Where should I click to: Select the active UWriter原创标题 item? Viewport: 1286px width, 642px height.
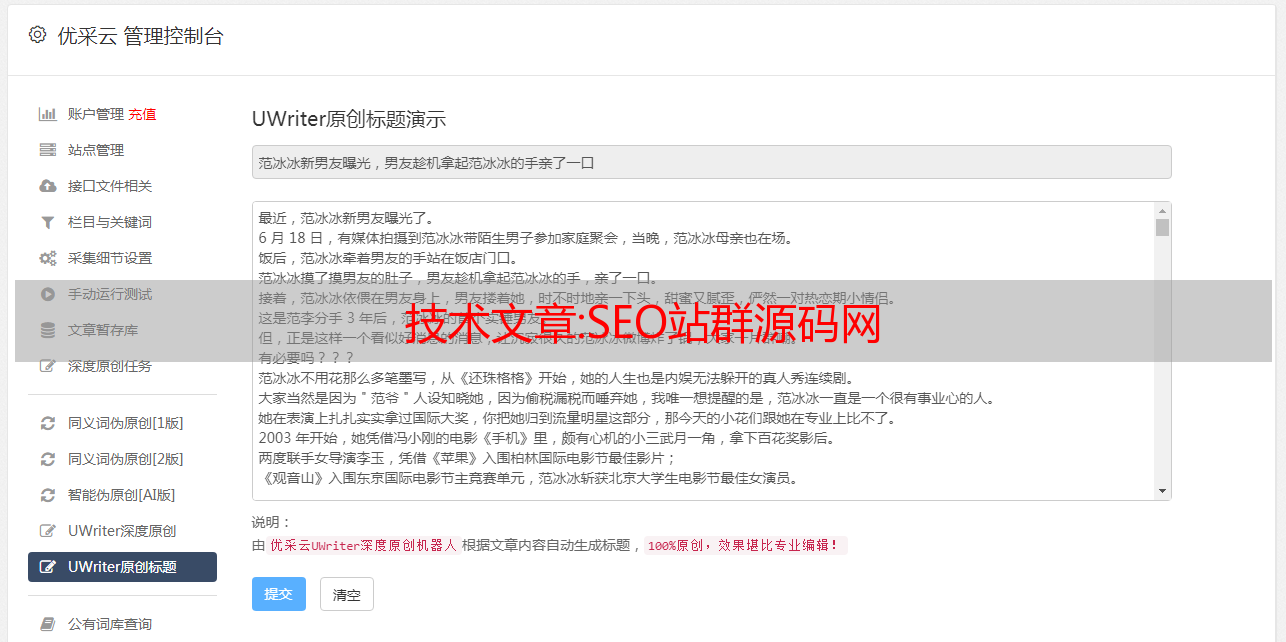(122, 567)
